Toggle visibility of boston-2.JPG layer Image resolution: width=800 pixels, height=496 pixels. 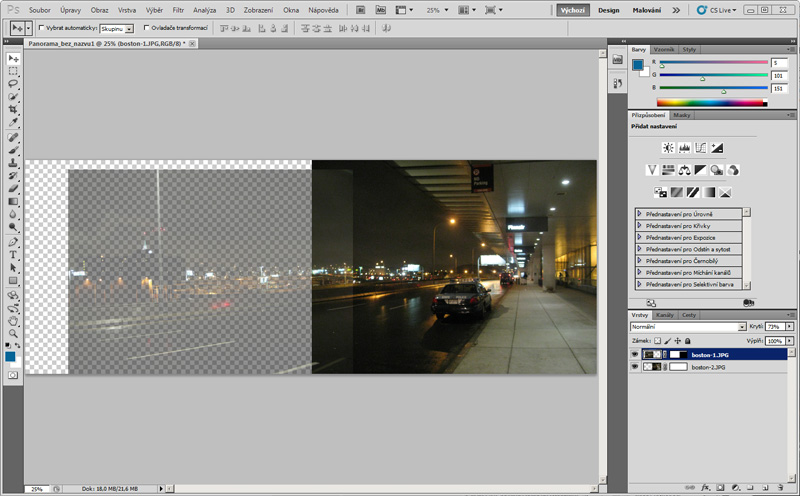634,367
